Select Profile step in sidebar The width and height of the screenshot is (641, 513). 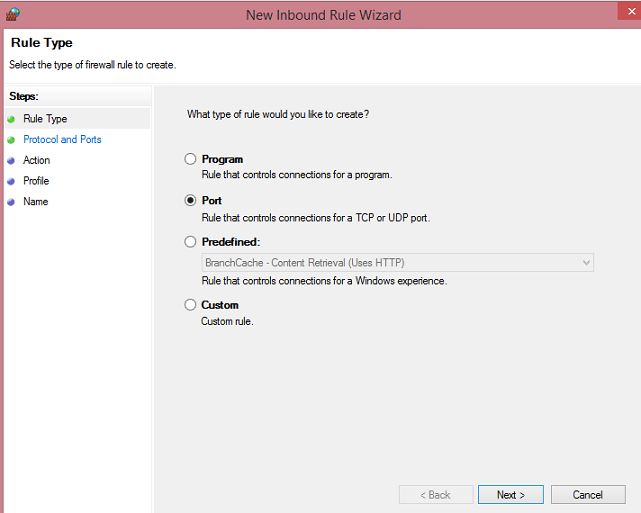pos(36,181)
